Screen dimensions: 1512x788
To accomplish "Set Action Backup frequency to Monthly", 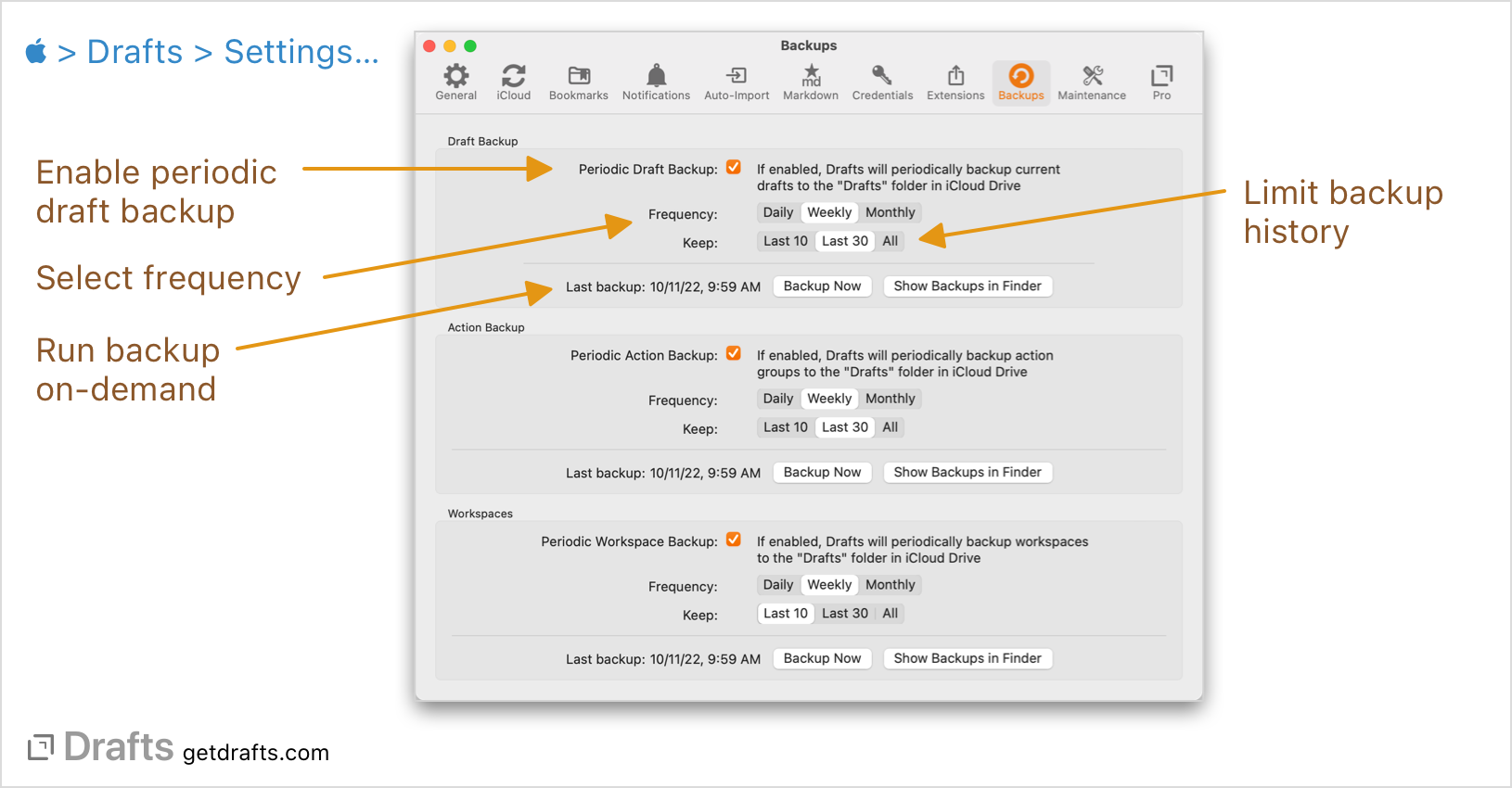I will [x=891, y=399].
